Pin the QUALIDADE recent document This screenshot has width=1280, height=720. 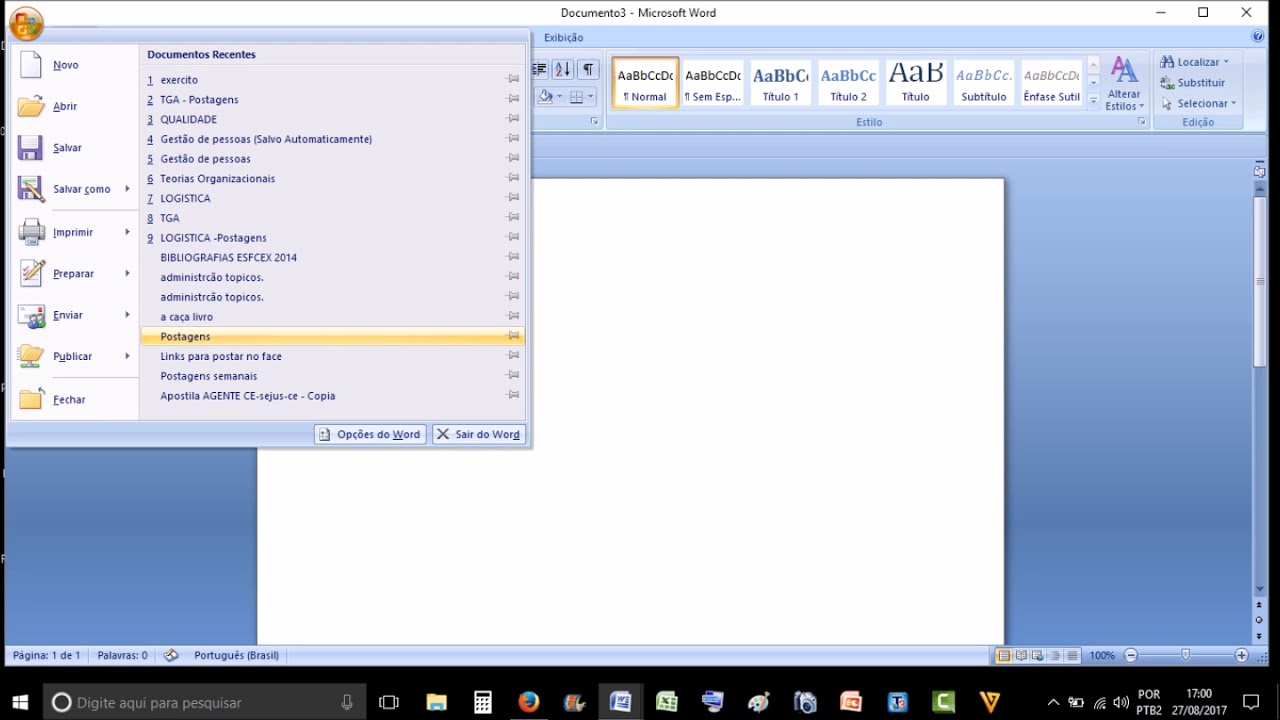pyautogui.click(x=513, y=119)
